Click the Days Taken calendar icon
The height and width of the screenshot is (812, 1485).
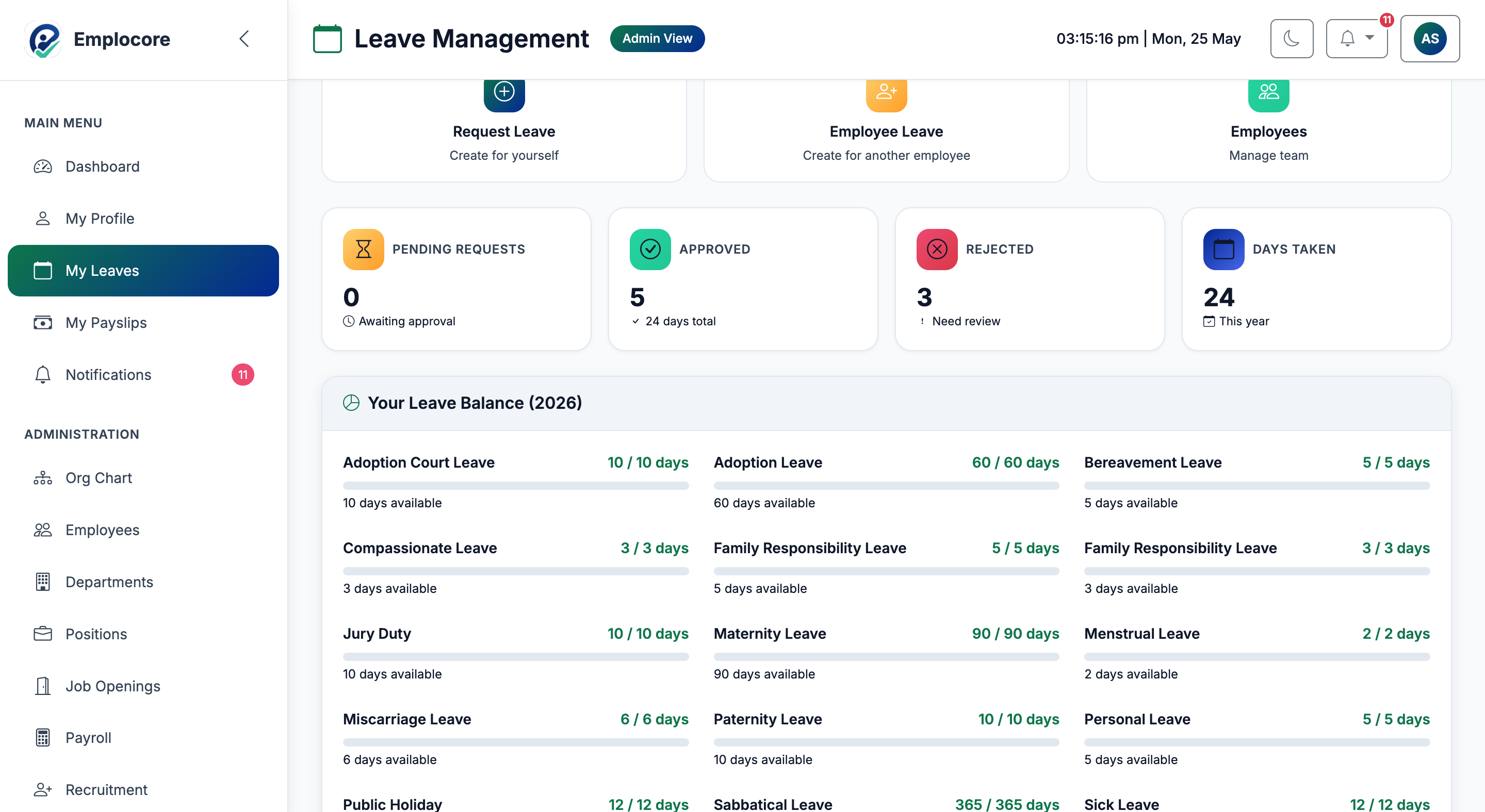click(x=1223, y=250)
